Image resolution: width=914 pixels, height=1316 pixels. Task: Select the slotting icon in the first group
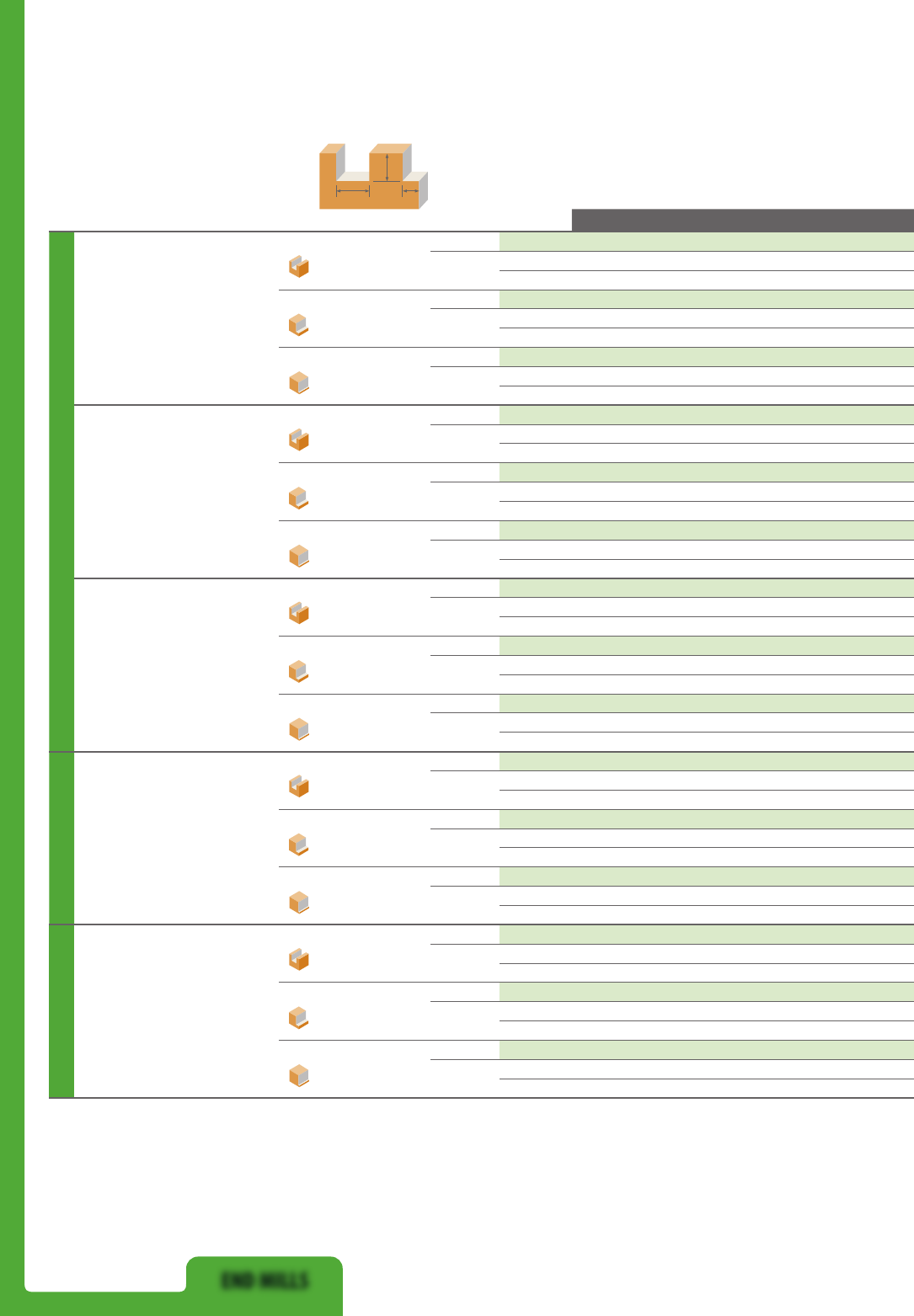[299, 267]
